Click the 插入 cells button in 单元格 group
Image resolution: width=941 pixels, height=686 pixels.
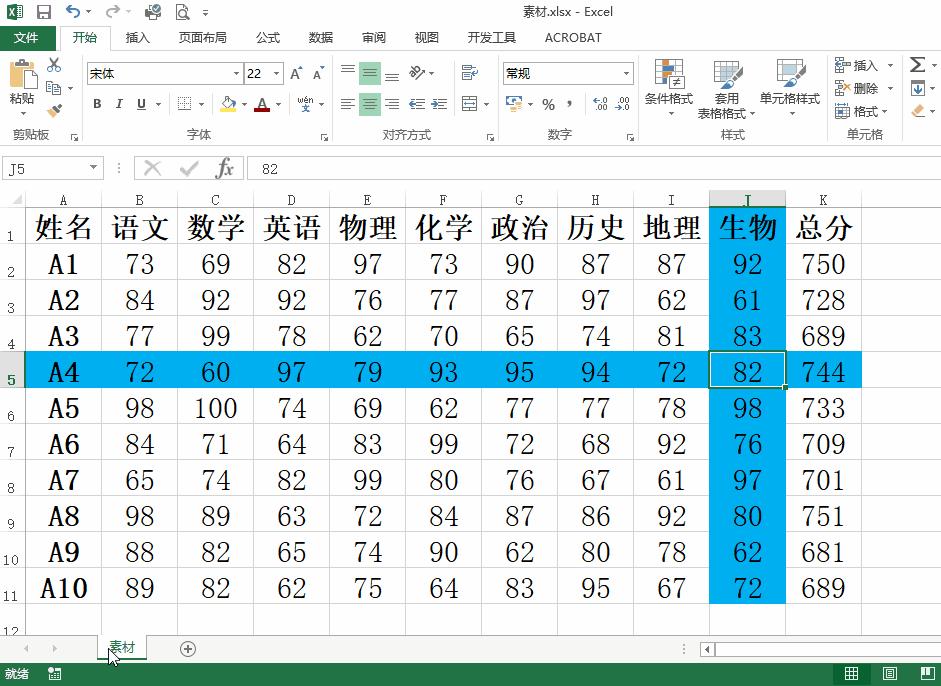pyautogui.click(x=857, y=65)
